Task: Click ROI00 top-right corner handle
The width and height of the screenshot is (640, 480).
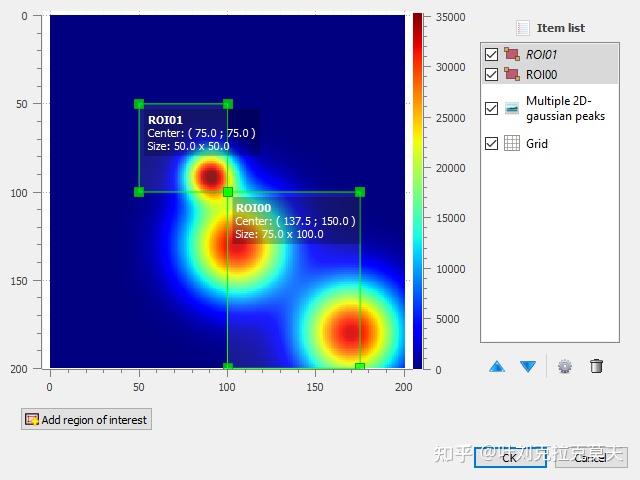Action: (360, 192)
